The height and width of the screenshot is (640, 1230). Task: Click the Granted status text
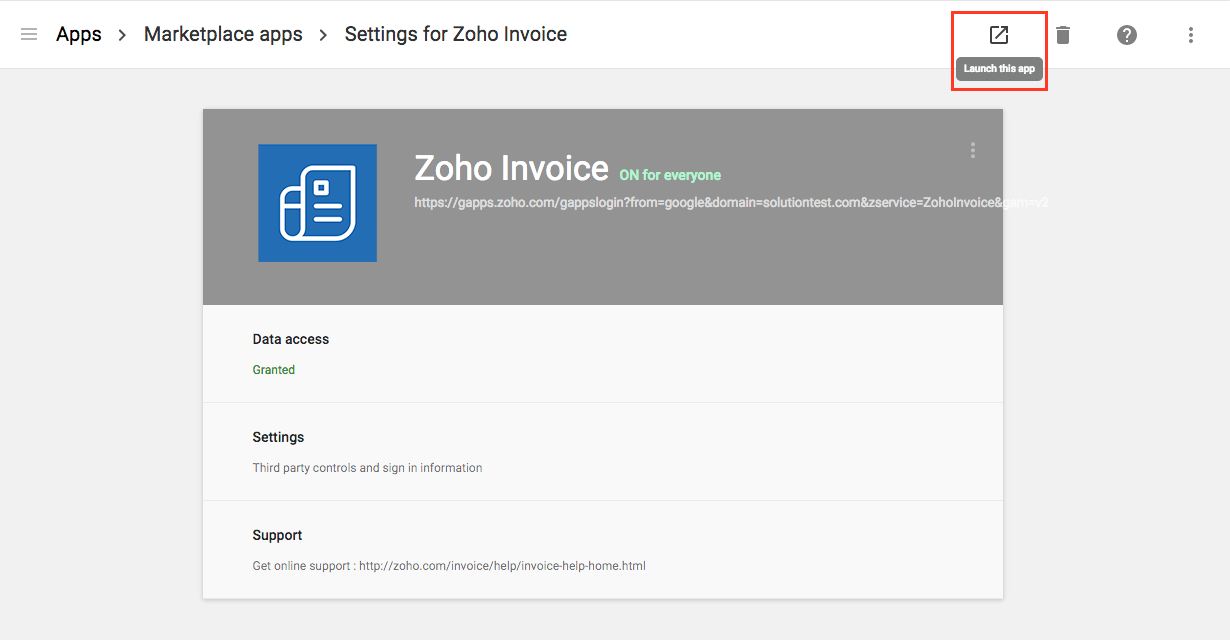click(273, 370)
